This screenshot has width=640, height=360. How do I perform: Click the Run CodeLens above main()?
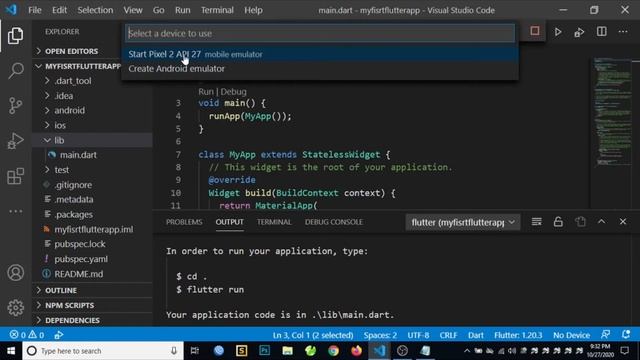click(206, 92)
